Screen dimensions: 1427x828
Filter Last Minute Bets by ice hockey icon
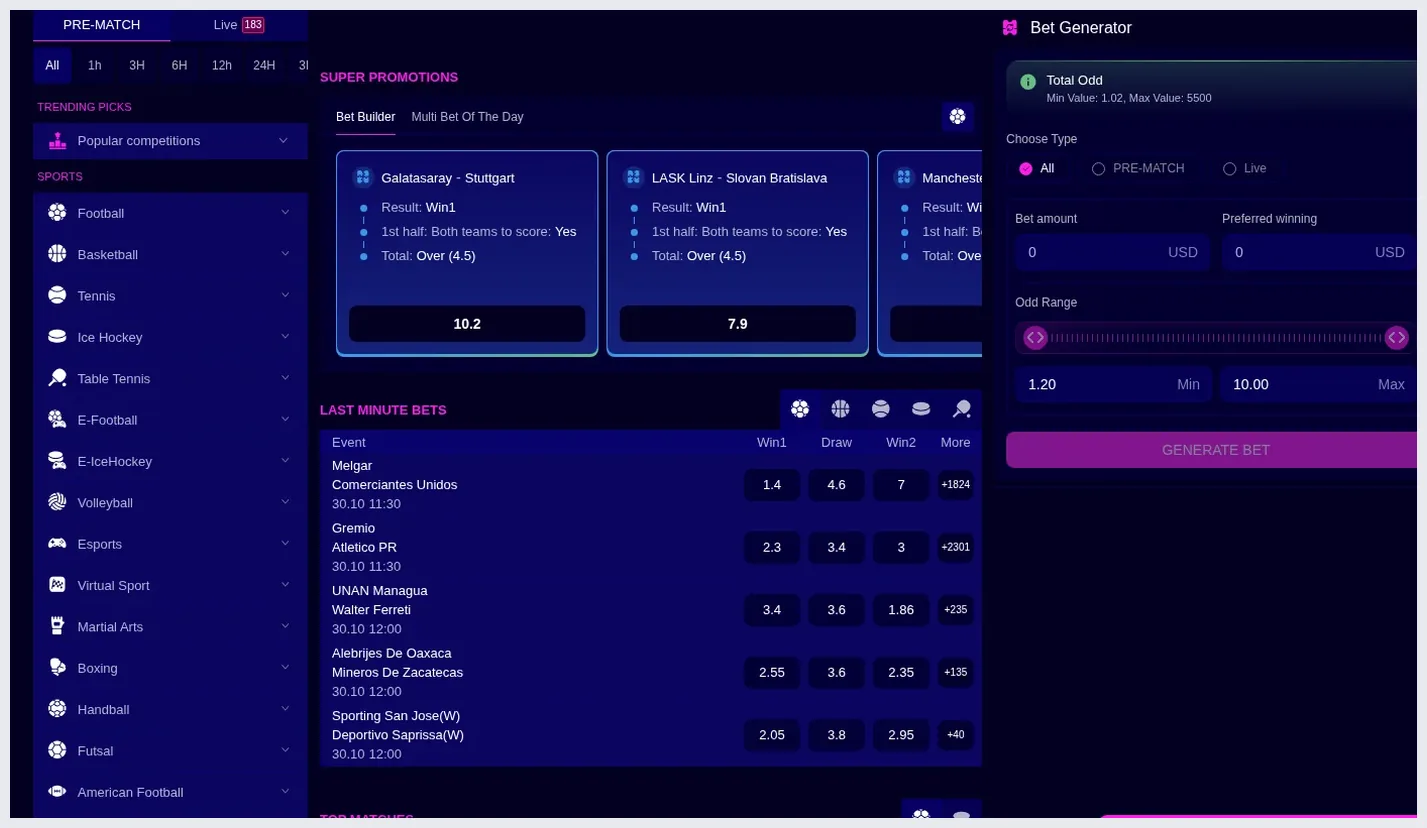921,409
